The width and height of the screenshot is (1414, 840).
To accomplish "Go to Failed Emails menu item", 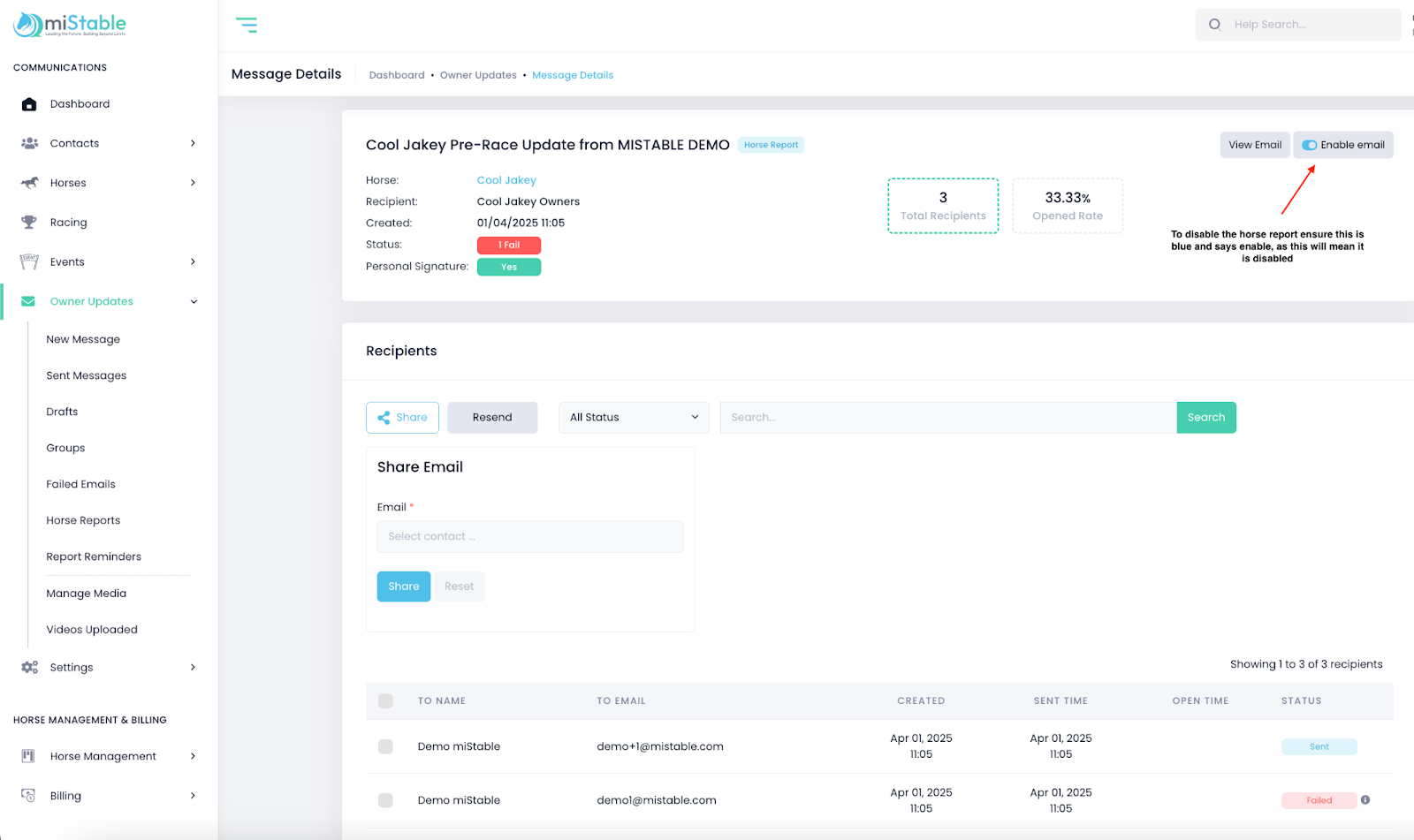I will [x=81, y=484].
